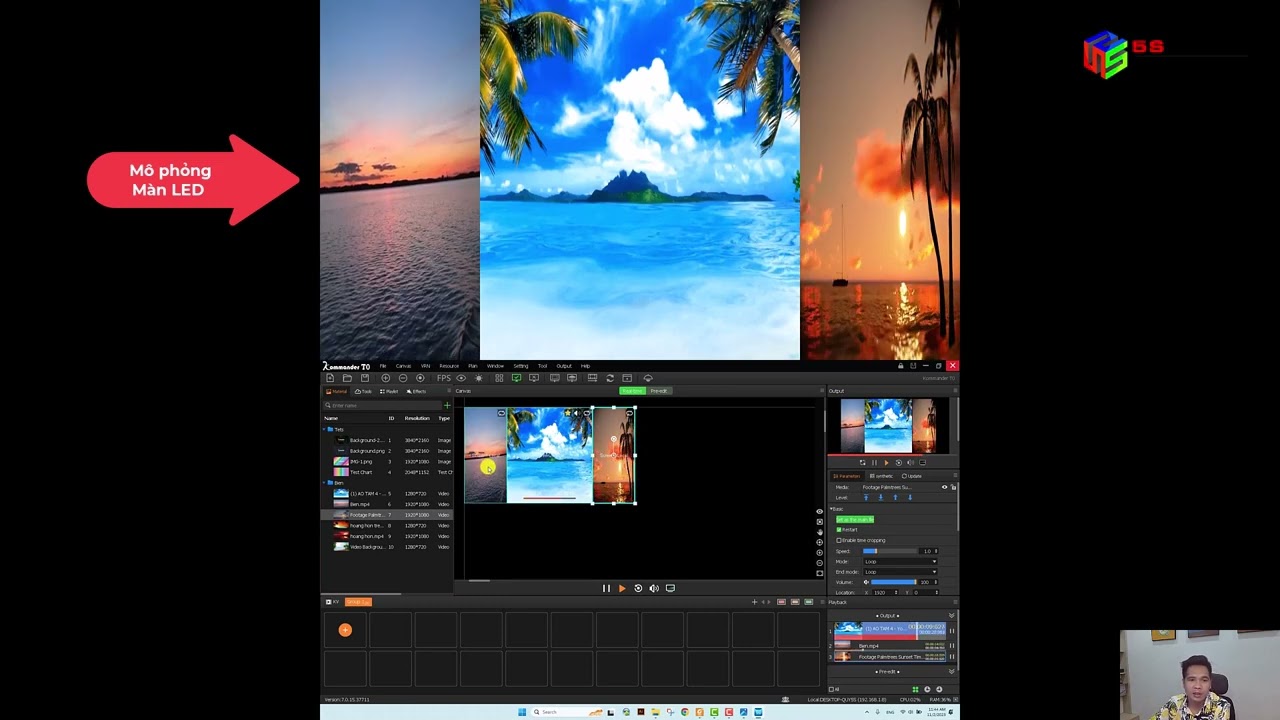The height and width of the screenshot is (720, 1280).
Task: Open the Output menu
Action: point(564,366)
